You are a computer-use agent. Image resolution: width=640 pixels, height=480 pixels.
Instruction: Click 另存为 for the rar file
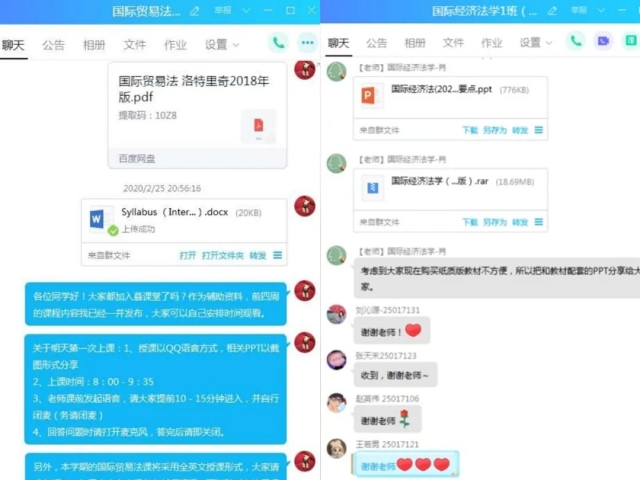click(495, 222)
